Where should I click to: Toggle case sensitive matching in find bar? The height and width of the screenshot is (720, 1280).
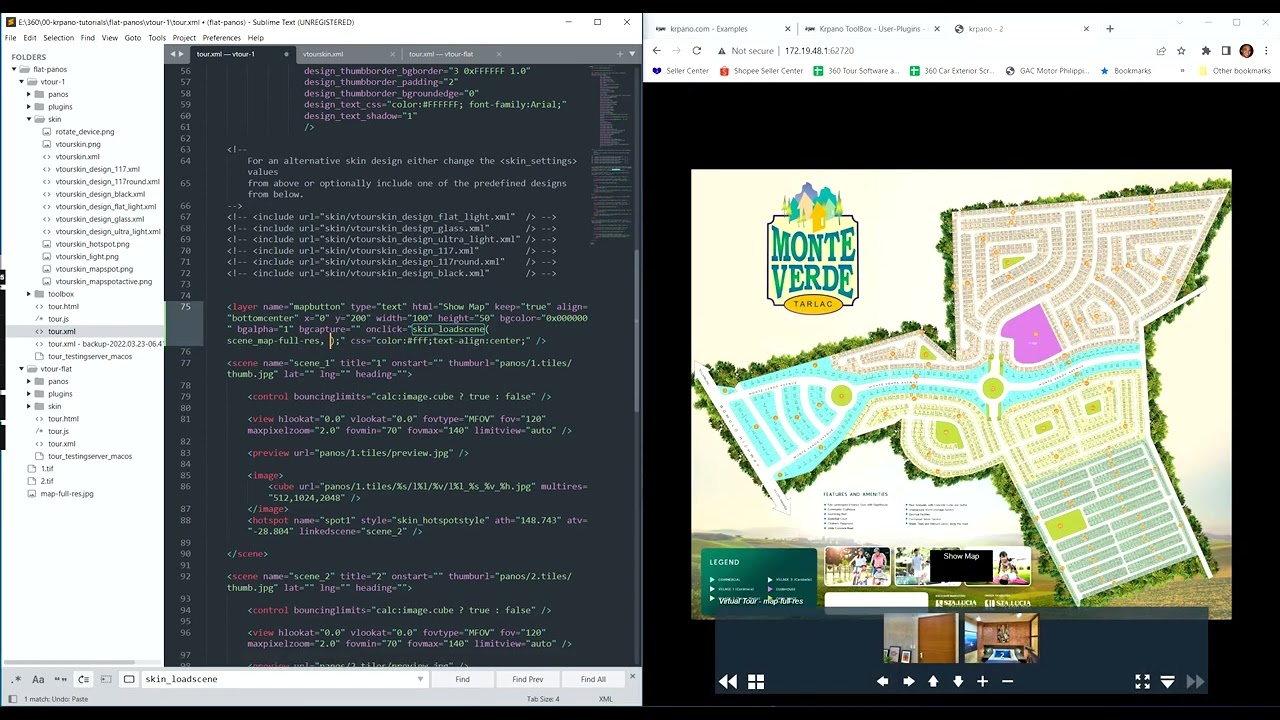(38, 679)
